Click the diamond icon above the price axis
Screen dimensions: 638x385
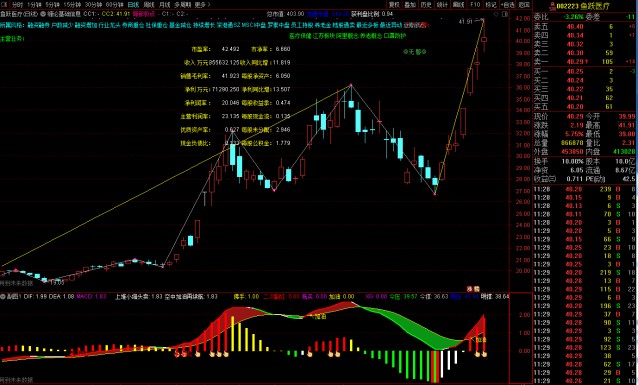pyautogui.click(x=496, y=14)
